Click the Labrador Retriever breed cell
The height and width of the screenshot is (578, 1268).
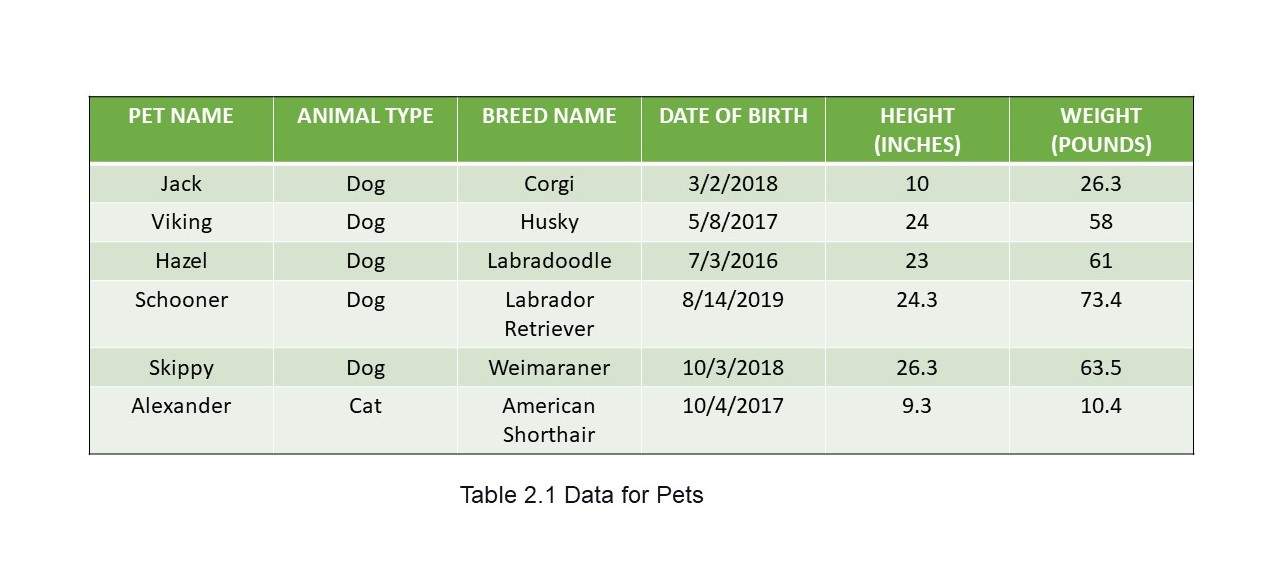click(549, 314)
